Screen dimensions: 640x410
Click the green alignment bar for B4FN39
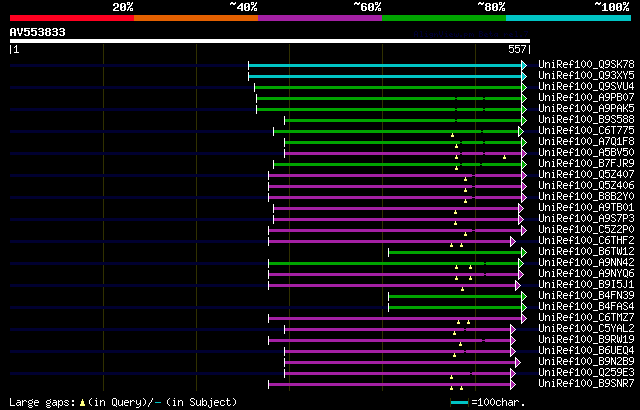coord(455,297)
